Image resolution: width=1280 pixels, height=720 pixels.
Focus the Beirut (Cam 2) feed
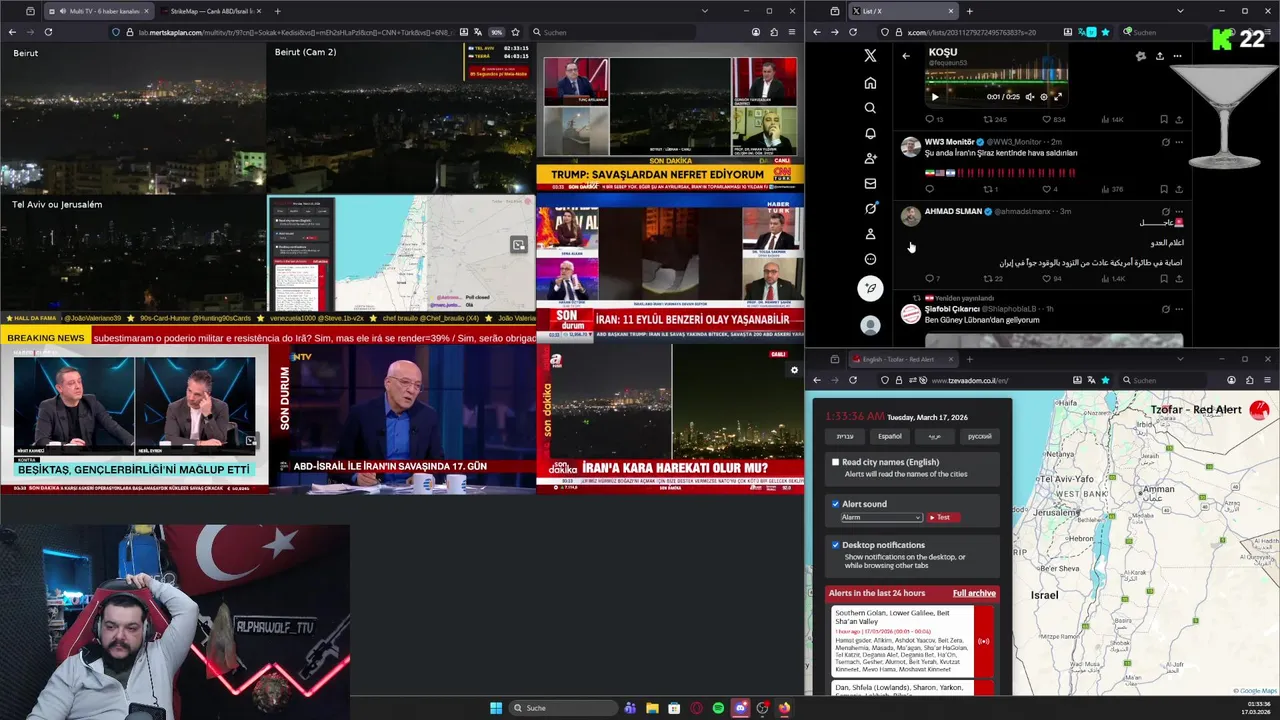(x=401, y=118)
